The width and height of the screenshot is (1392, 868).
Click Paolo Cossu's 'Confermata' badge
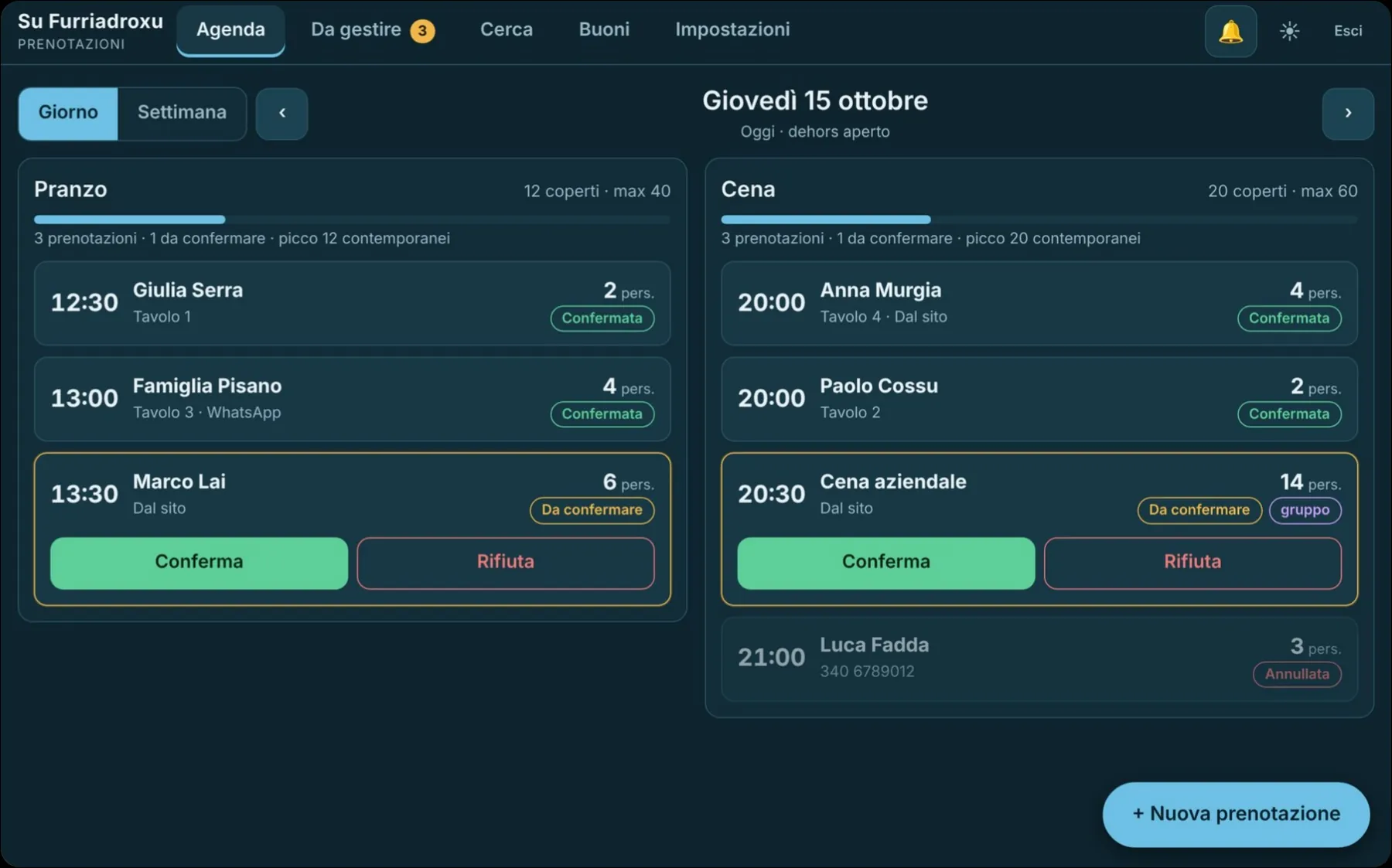[1289, 414]
